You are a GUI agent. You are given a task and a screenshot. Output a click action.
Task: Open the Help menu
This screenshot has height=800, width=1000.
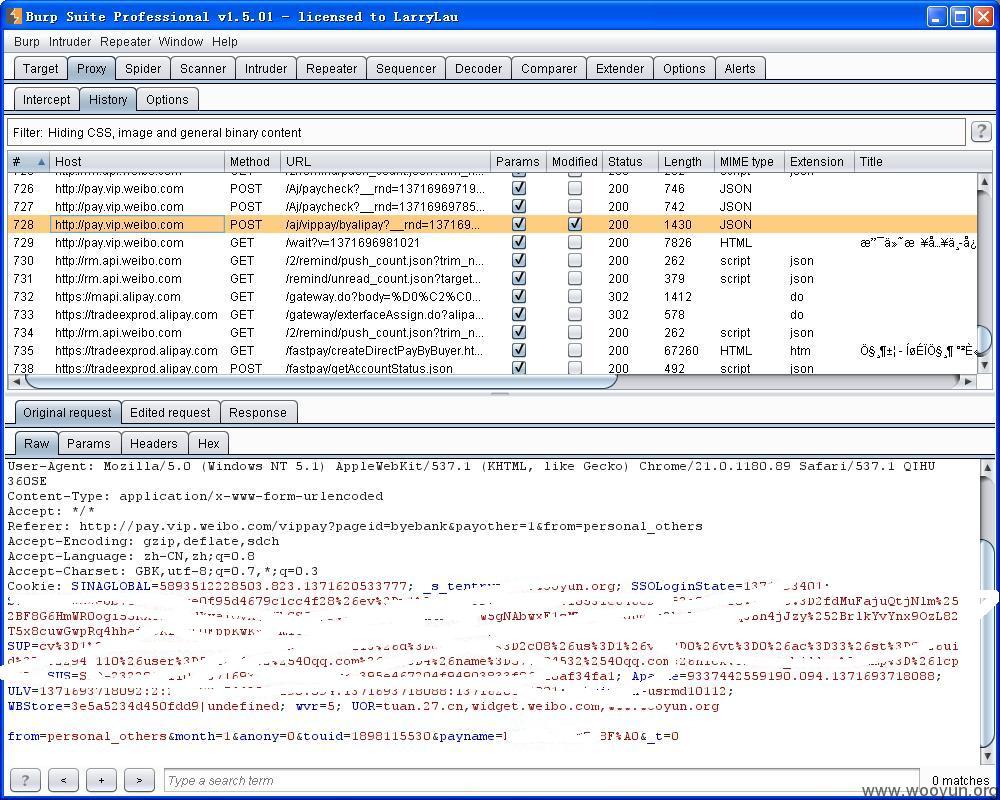tap(224, 41)
